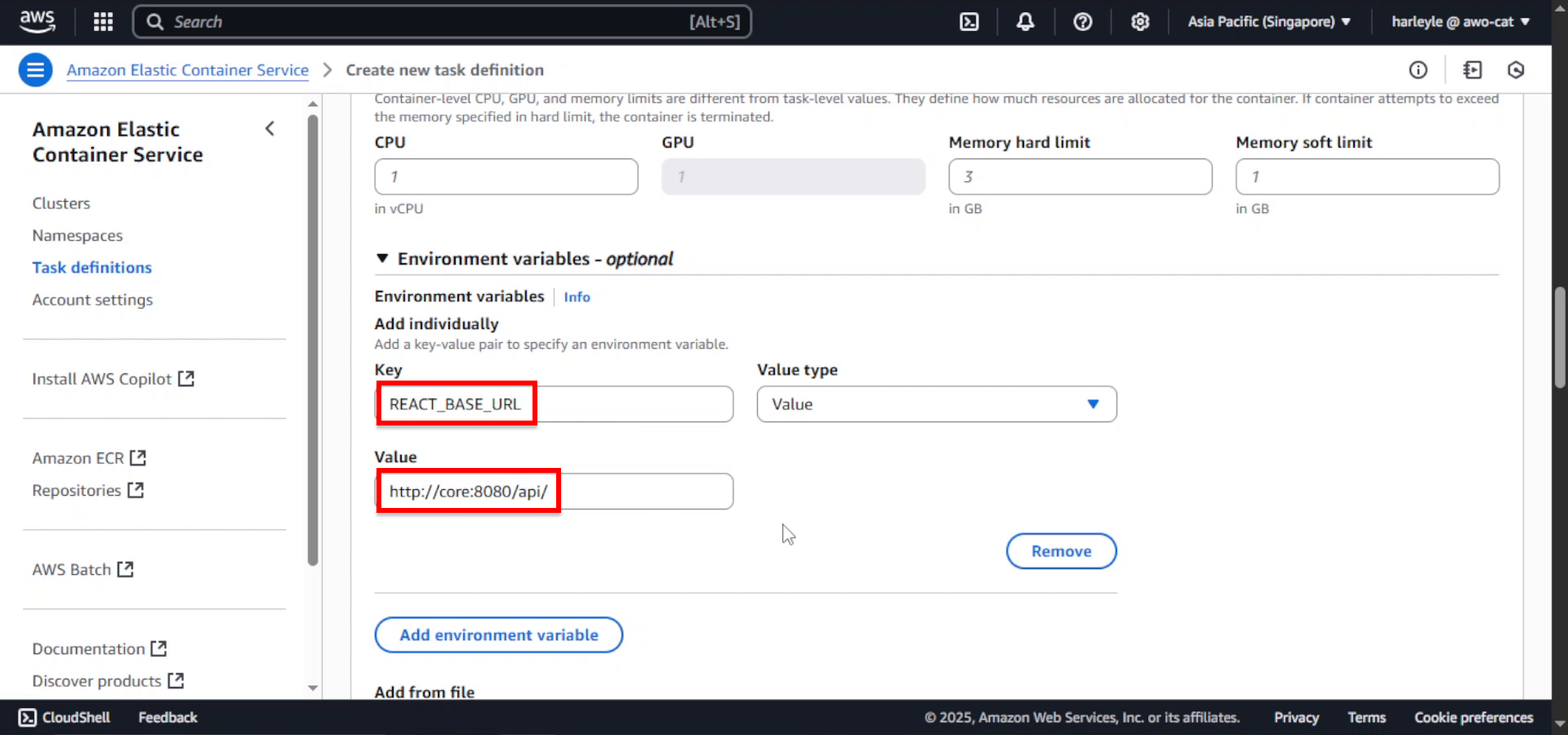Open the Install AWS Copilot link
The width and height of the screenshot is (1568, 735).
113,379
